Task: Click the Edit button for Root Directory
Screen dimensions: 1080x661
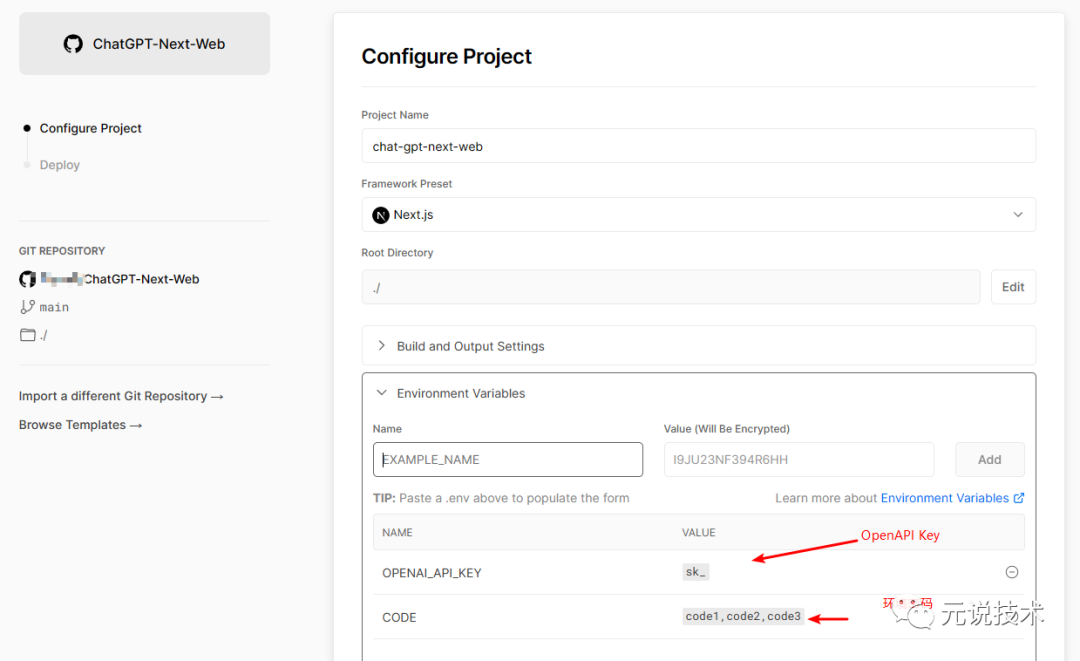Action: [1013, 287]
